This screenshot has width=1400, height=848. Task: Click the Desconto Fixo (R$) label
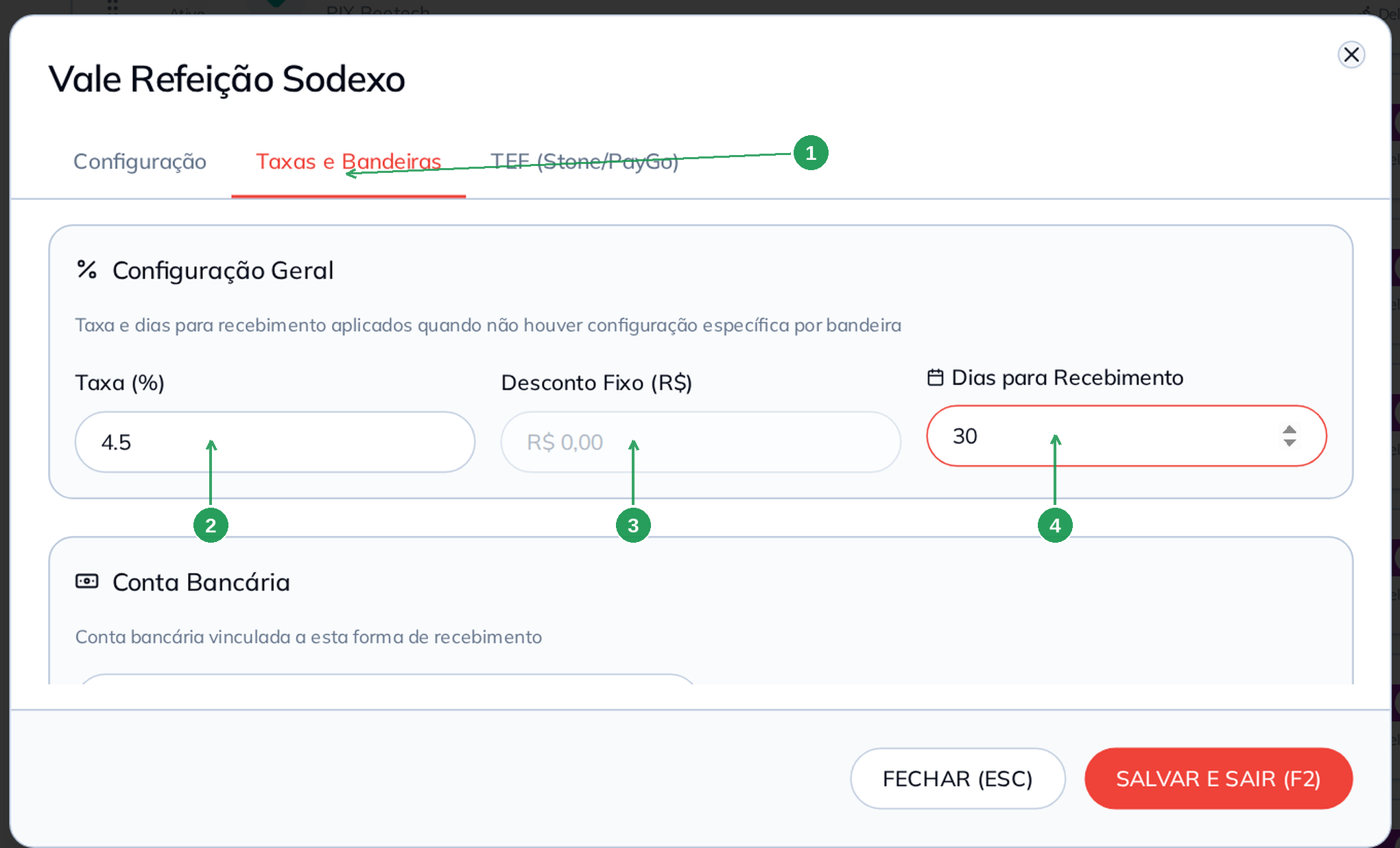pyautogui.click(x=597, y=382)
